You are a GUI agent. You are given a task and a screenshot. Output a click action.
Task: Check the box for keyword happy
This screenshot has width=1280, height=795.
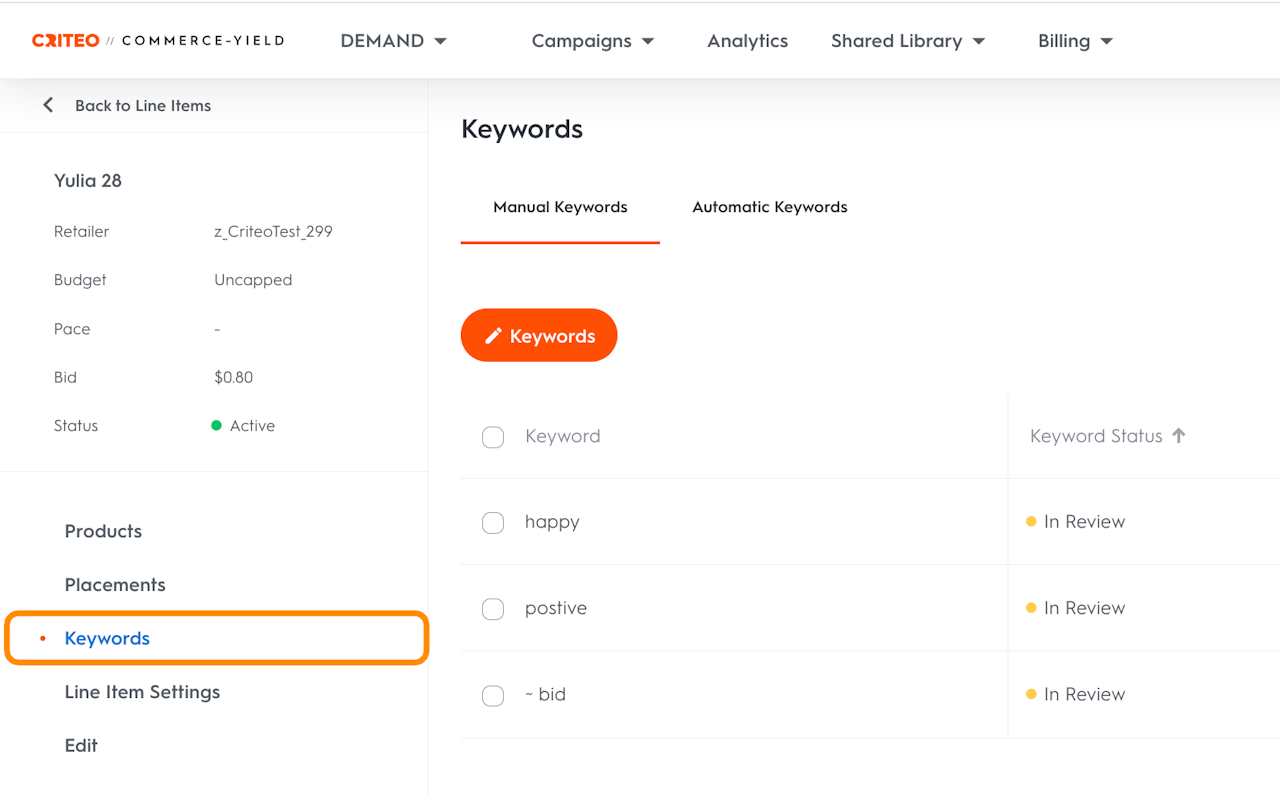click(493, 523)
